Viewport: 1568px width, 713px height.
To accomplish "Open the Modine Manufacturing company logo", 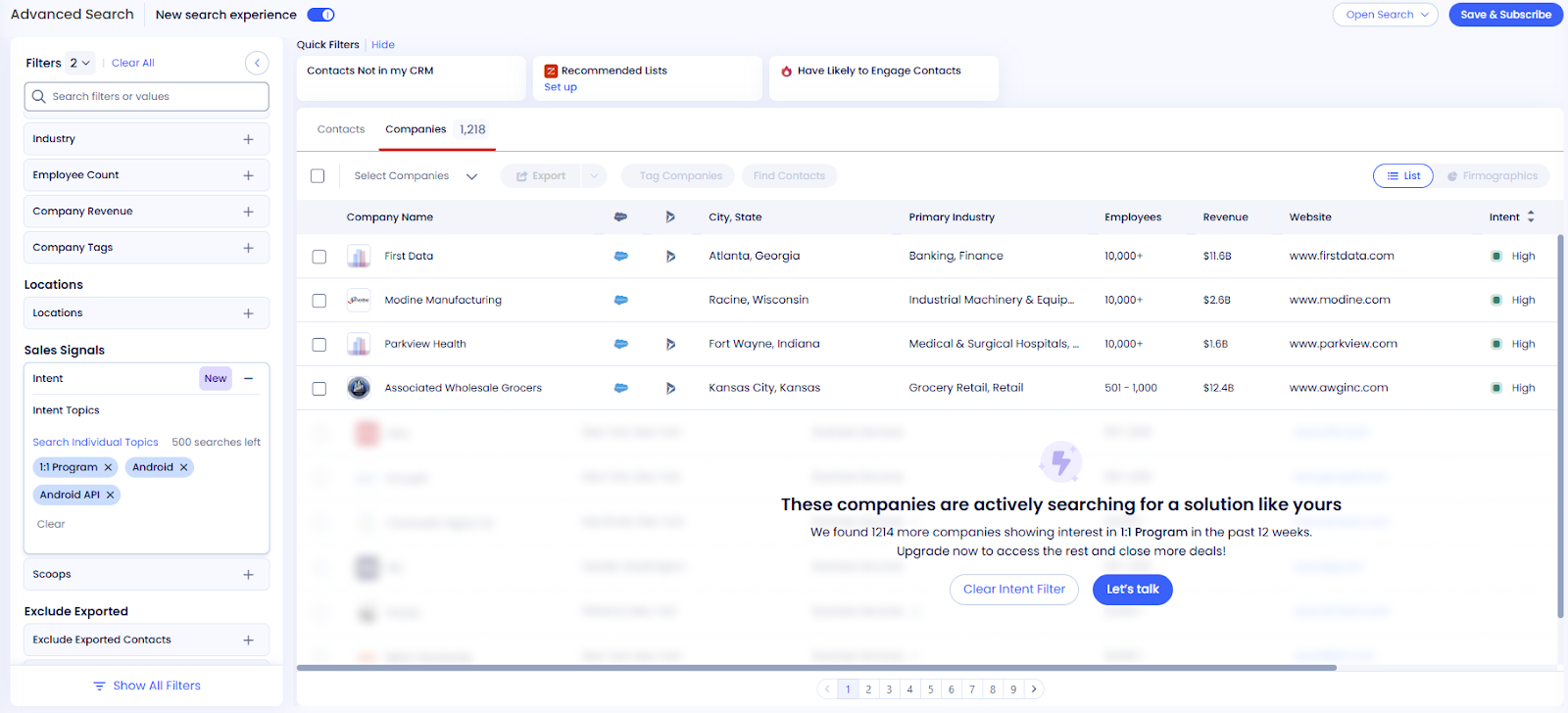I will click(x=359, y=300).
